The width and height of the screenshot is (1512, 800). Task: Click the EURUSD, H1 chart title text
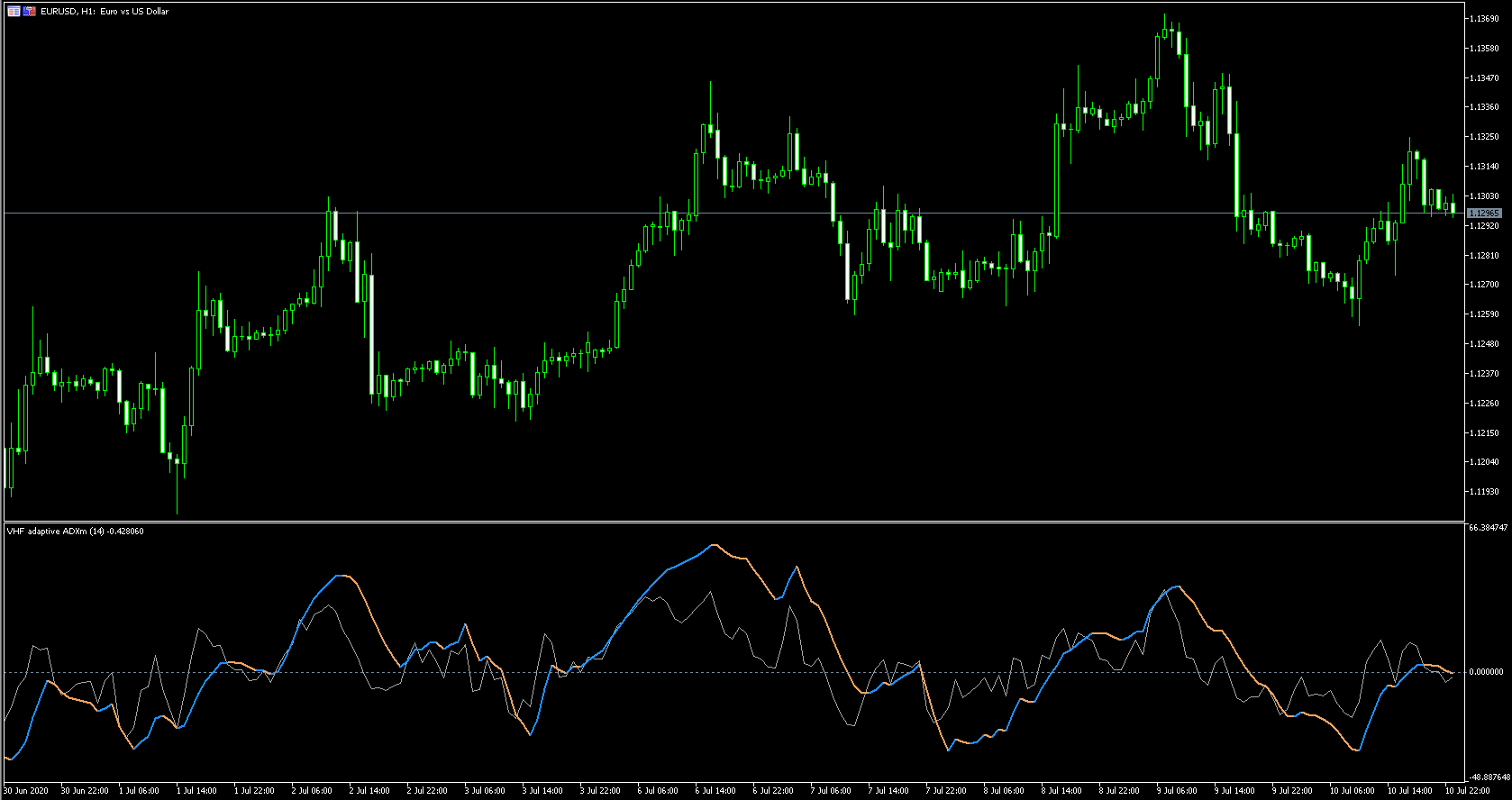105,12
